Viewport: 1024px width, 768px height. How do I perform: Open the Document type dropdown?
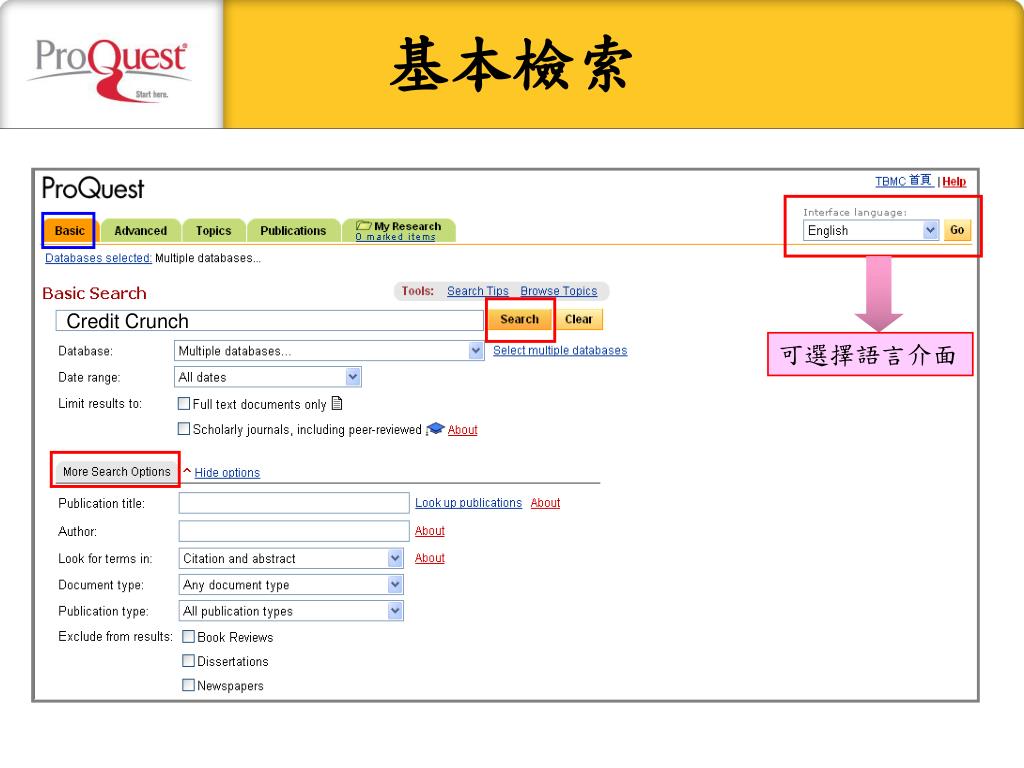pos(291,584)
